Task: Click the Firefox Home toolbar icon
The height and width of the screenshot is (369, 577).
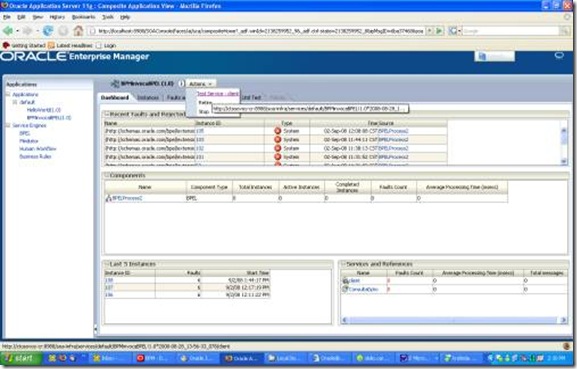Action: [78, 31]
